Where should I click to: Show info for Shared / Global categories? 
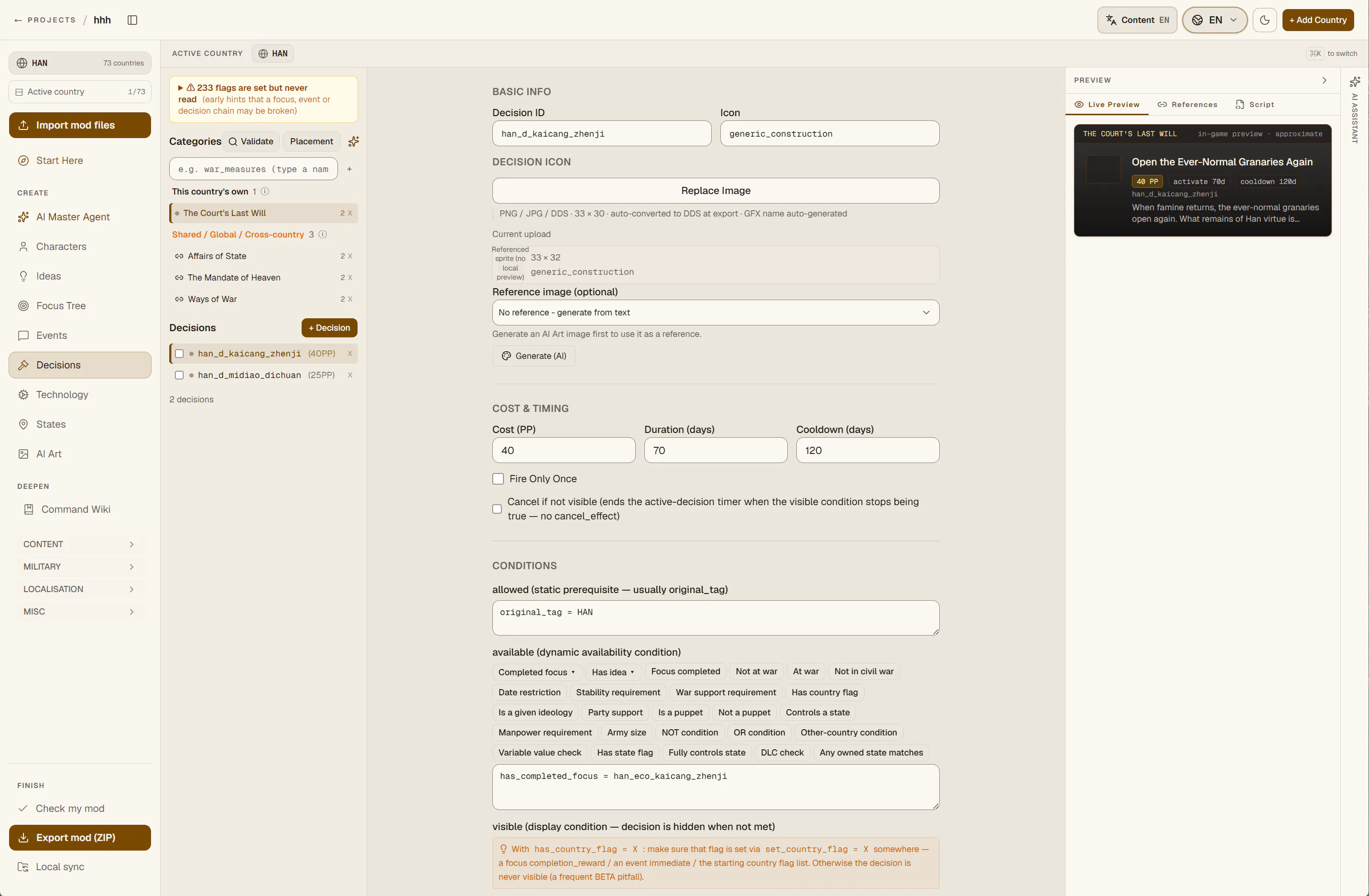click(x=323, y=235)
